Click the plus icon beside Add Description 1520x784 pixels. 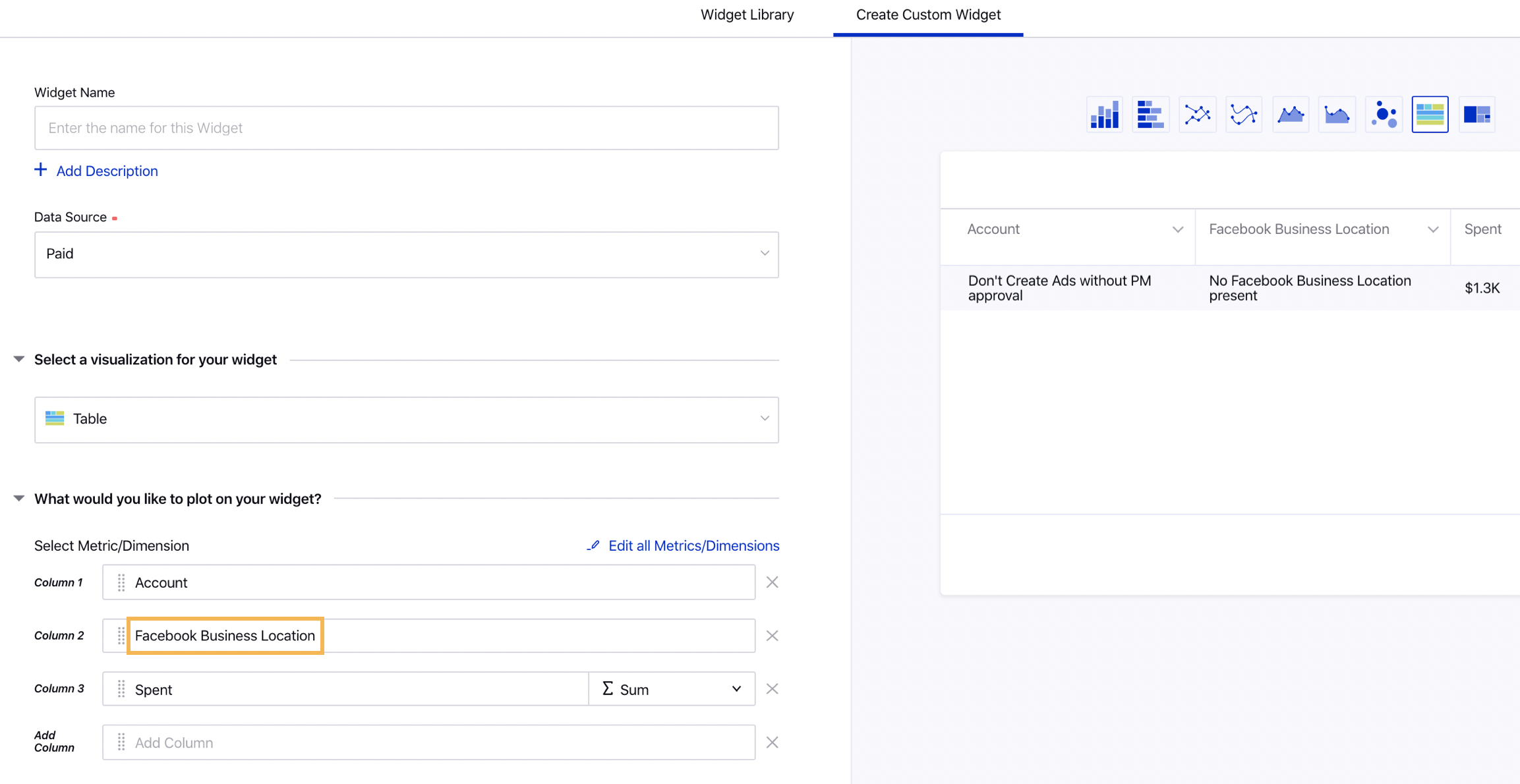41,170
